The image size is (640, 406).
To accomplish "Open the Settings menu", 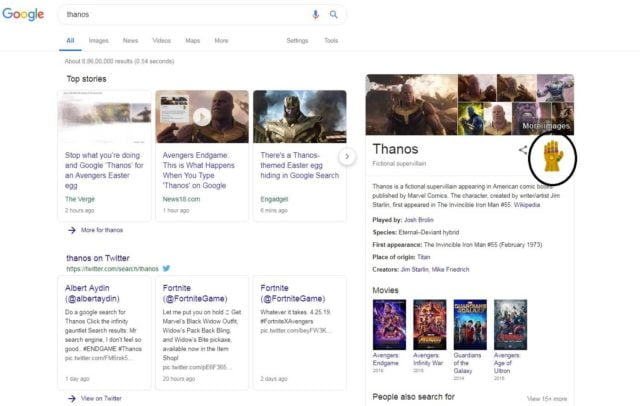I will click(297, 41).
